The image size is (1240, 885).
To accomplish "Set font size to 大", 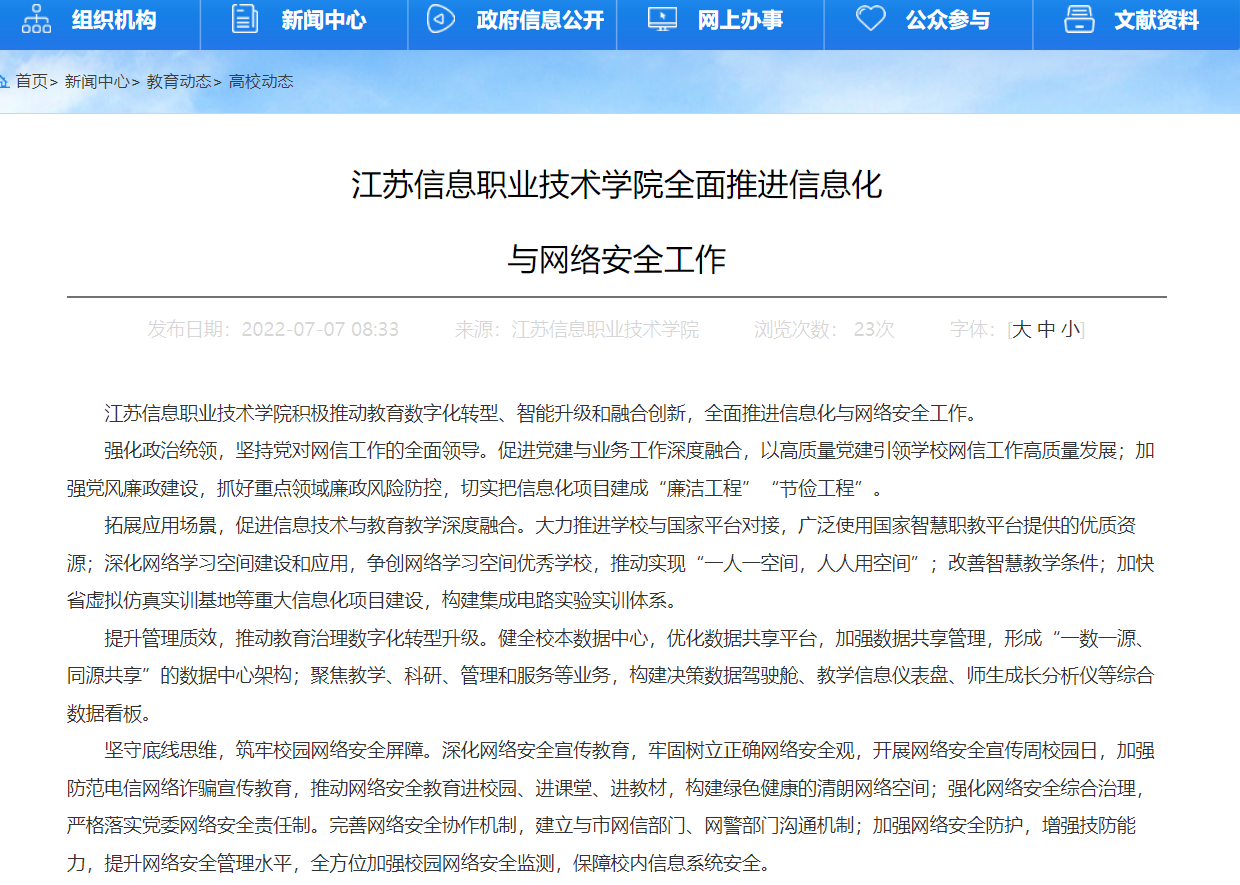I will [x=1021, y=330].
